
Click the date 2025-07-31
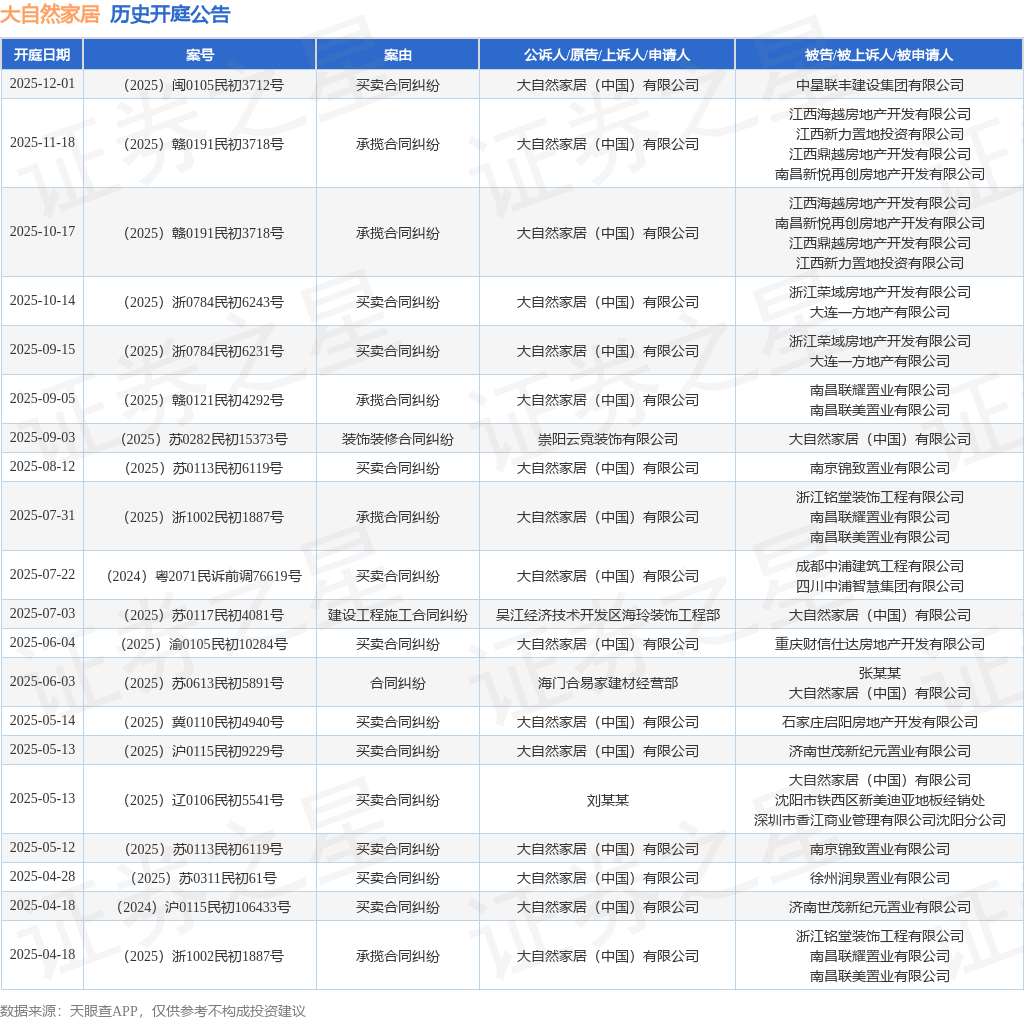click(42, 515)
